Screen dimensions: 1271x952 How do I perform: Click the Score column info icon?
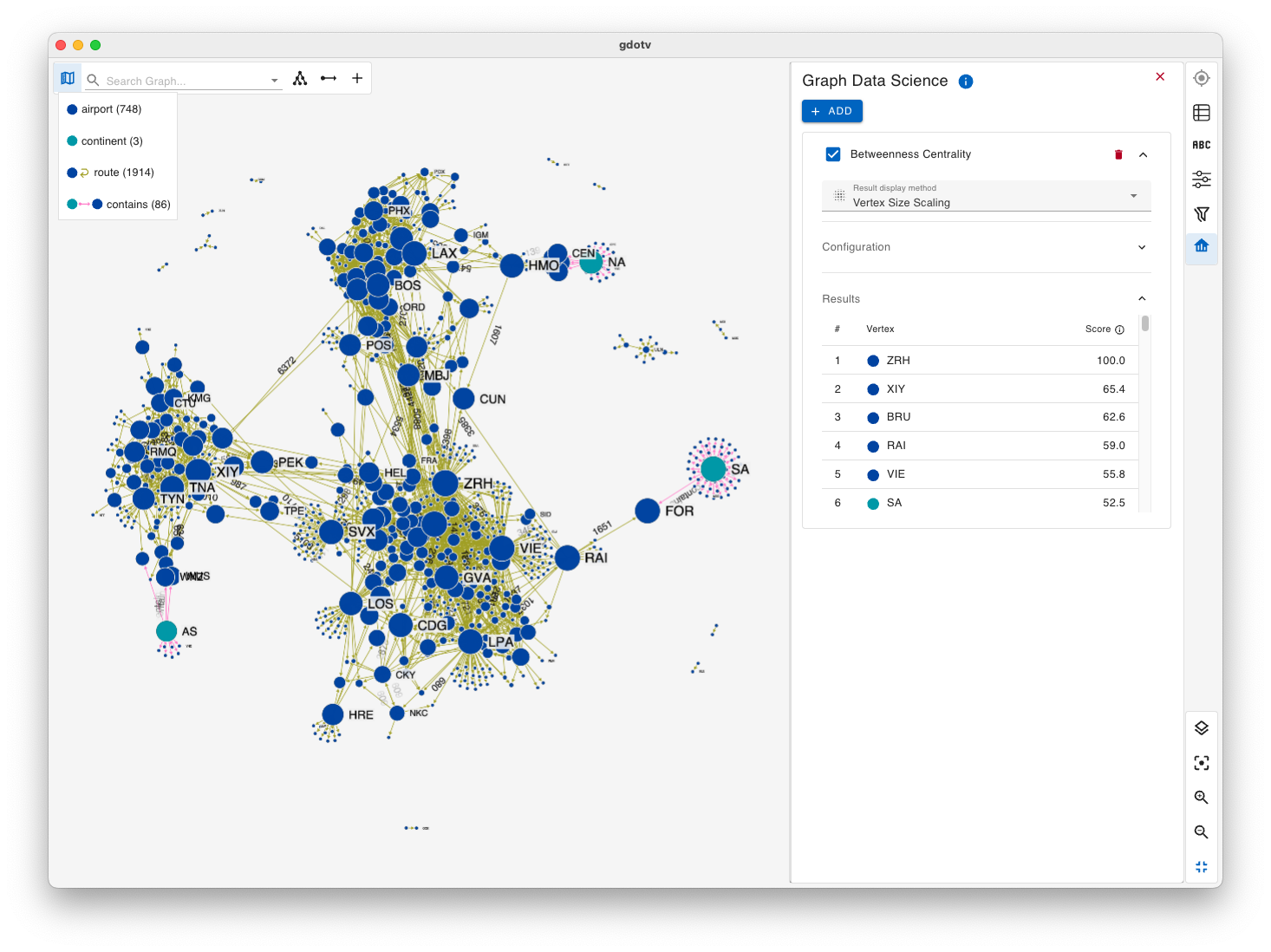[x=1119, y=329]
